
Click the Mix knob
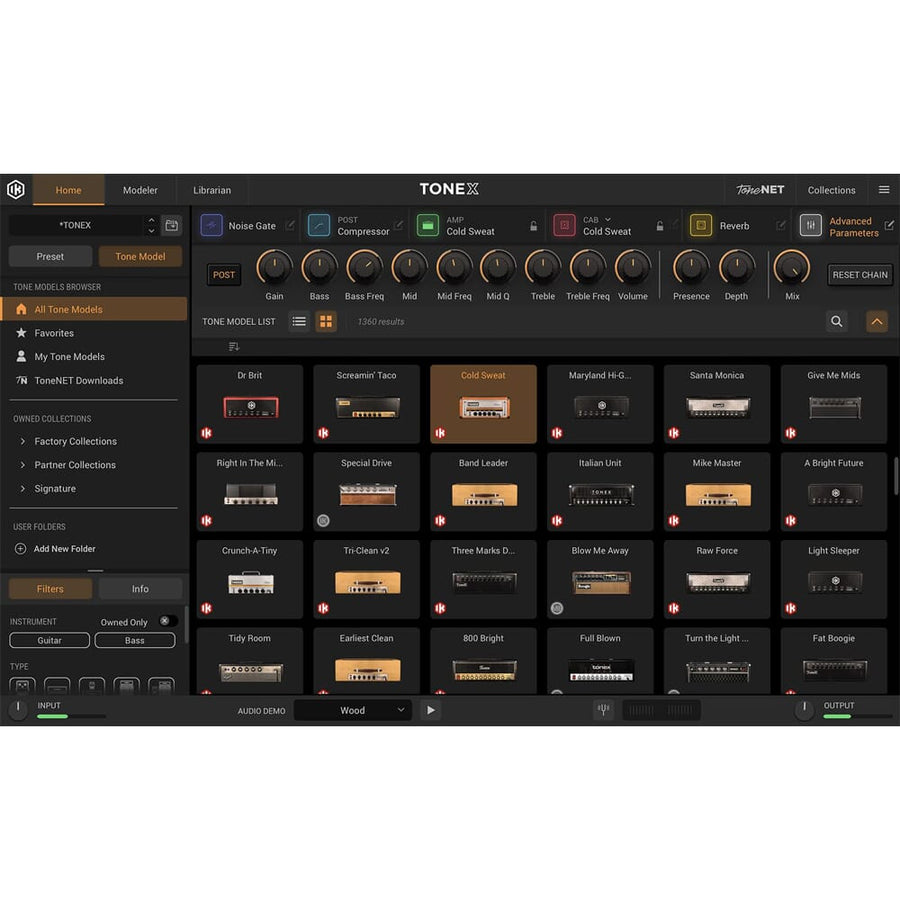click(x=792, y=267)
